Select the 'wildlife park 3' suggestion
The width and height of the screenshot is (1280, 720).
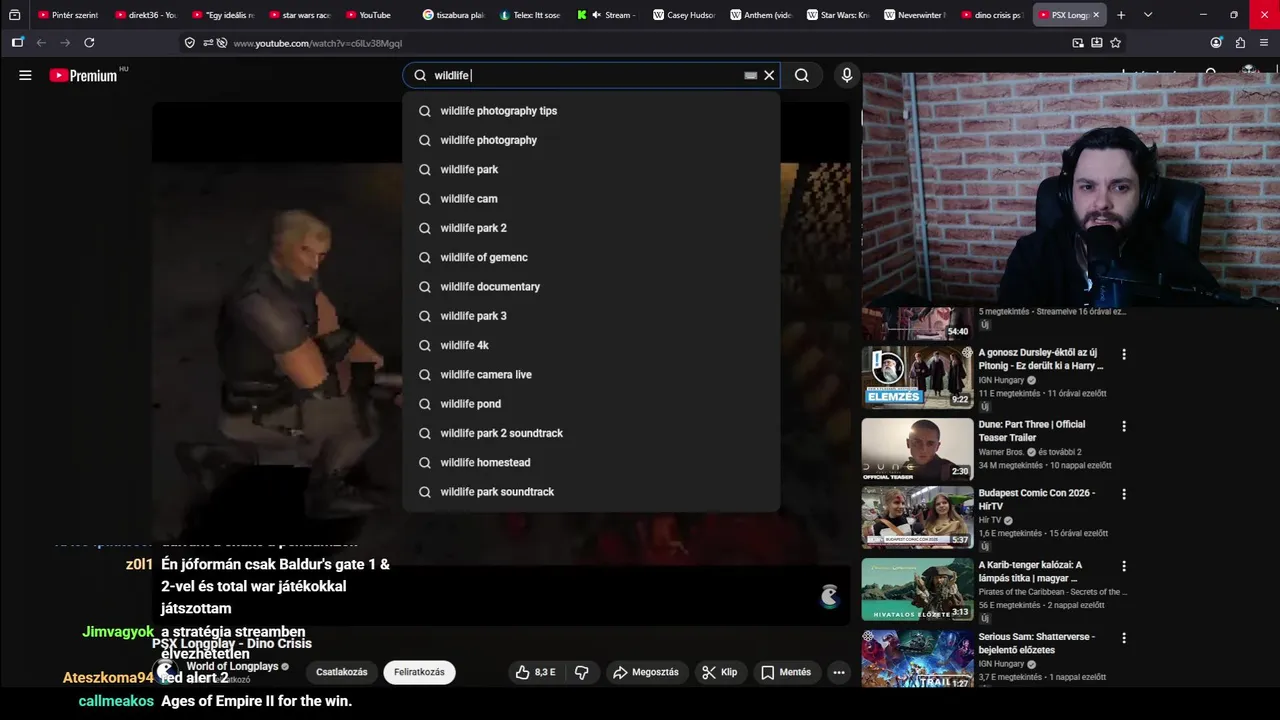[591, 316]
